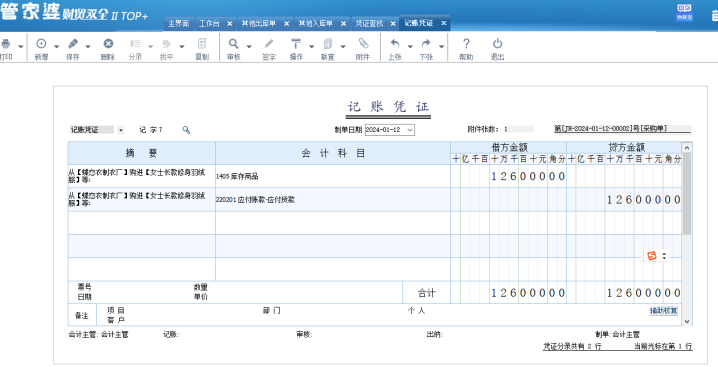Screen dimensions: 718x367
Task: Click the 凭证分录共有 2 行 status text
Action: 572,347
